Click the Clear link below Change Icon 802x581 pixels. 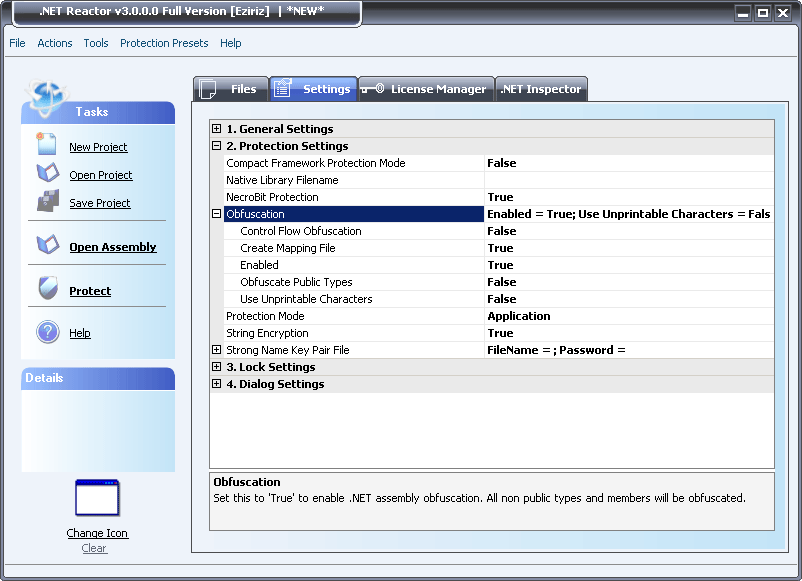pyautogui.click(x=94, y=548)
